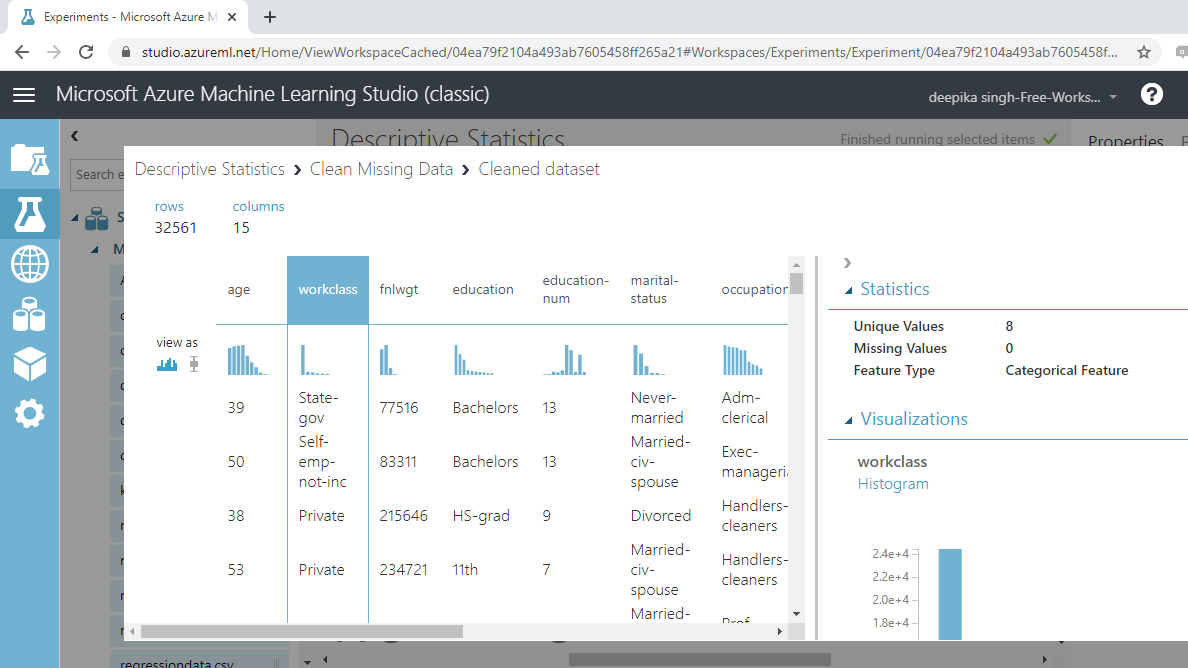This screenshot has width=1188, height=668.
Task: Click the Experiments browser tab
Action: point(129,17)
